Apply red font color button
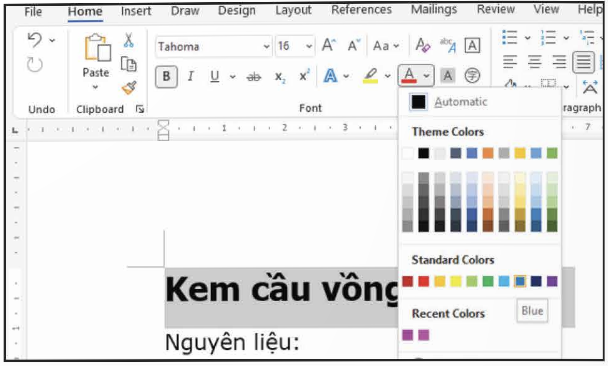 tap(409, 75)
